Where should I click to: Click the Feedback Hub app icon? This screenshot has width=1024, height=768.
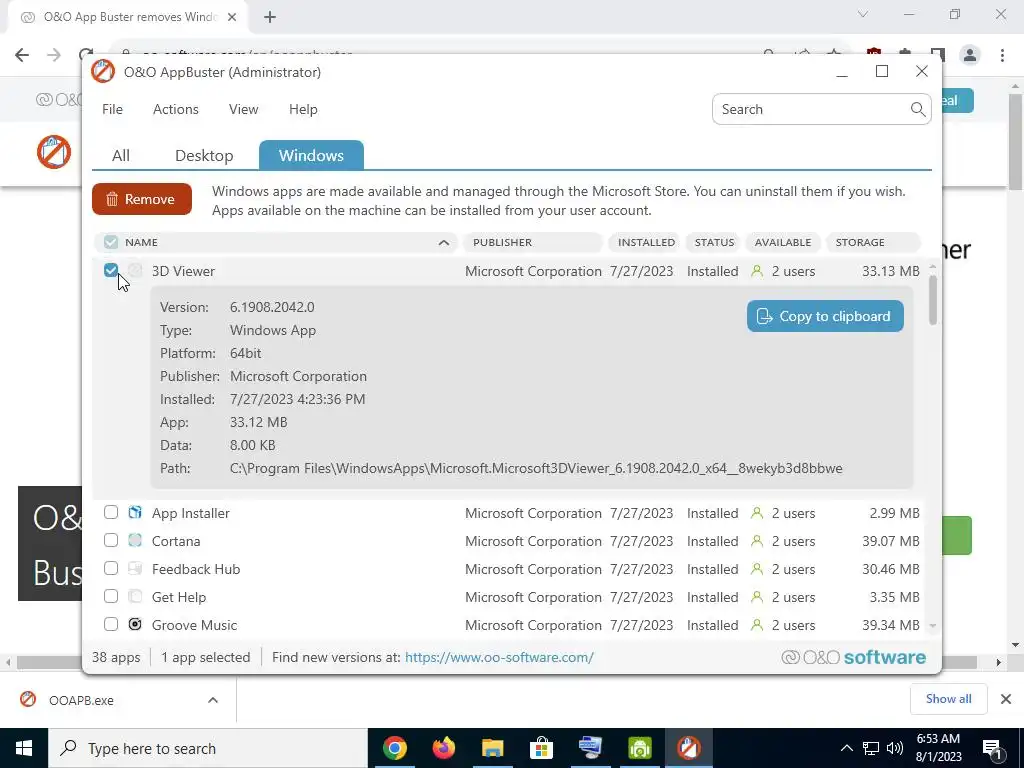coord(135,569)
